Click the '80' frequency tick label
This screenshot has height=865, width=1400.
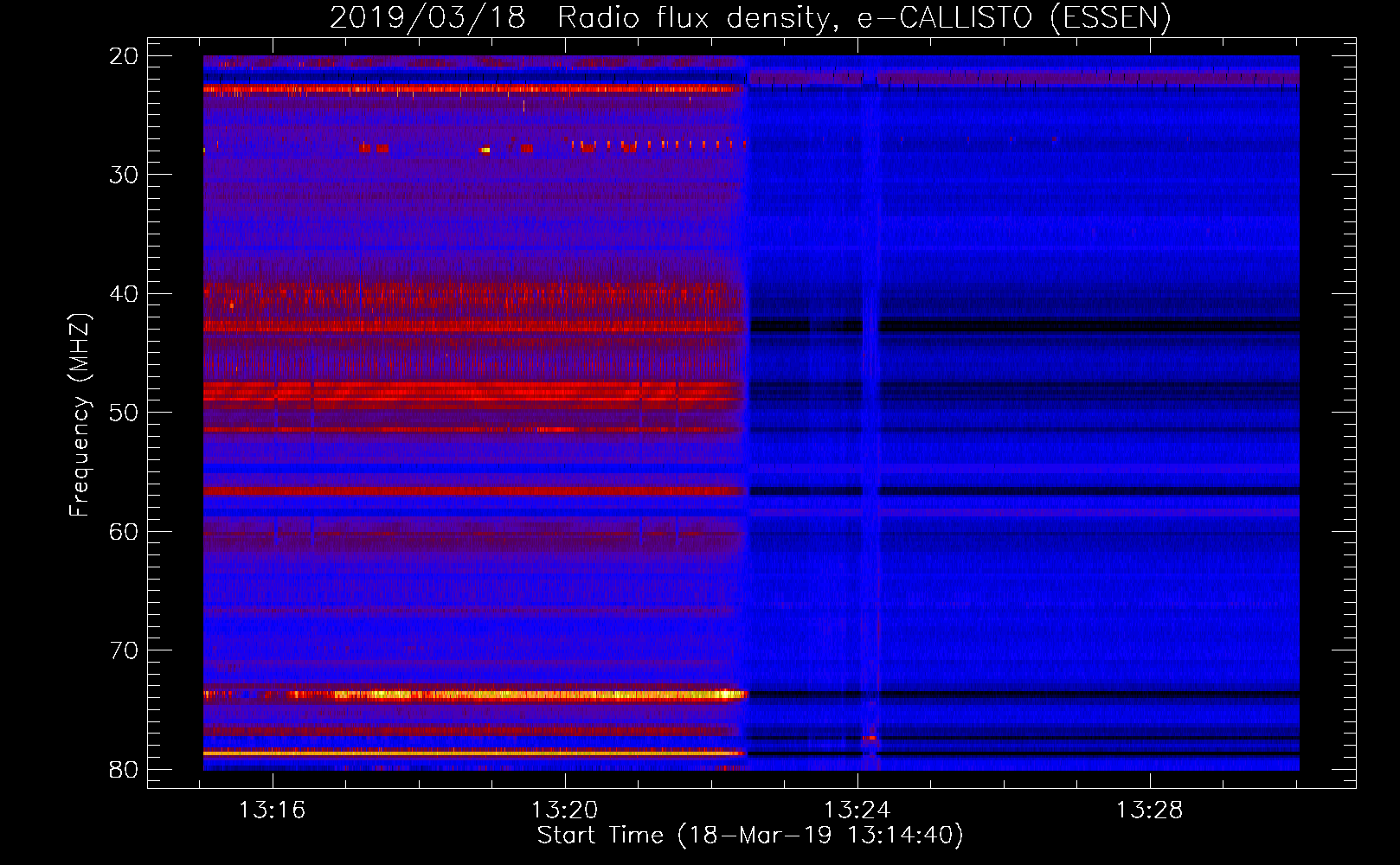(x=124, y=770)
